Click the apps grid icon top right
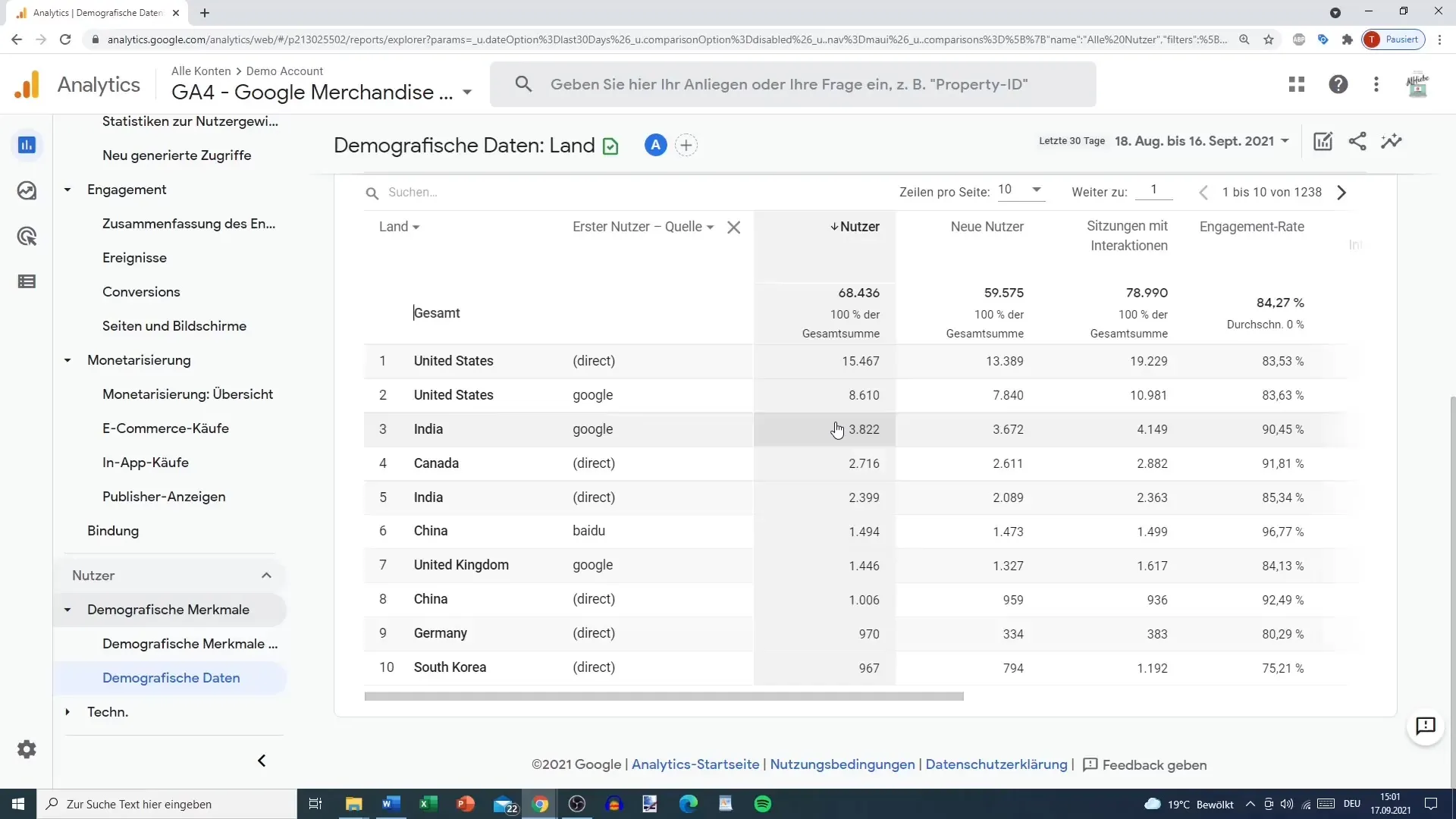Viewport: 1456px width, 819px height. (1297, 84)
